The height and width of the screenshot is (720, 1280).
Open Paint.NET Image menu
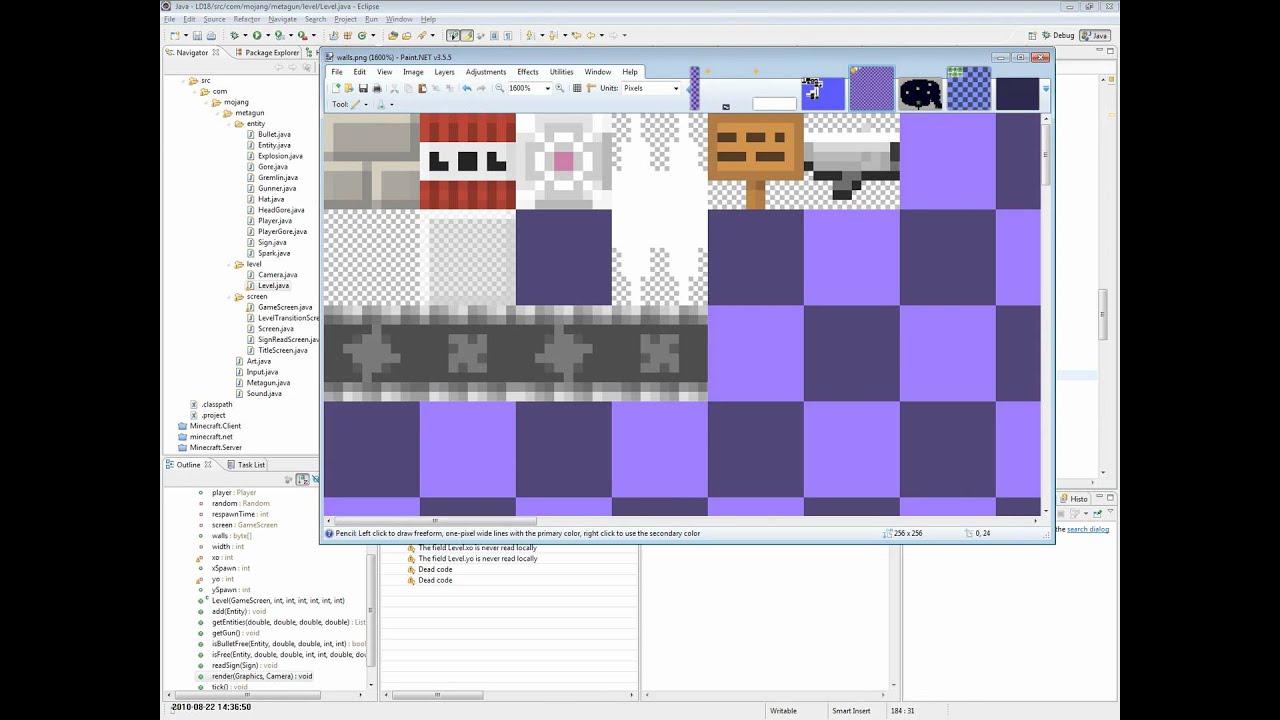pyautogui.click(x=413, y=72)
